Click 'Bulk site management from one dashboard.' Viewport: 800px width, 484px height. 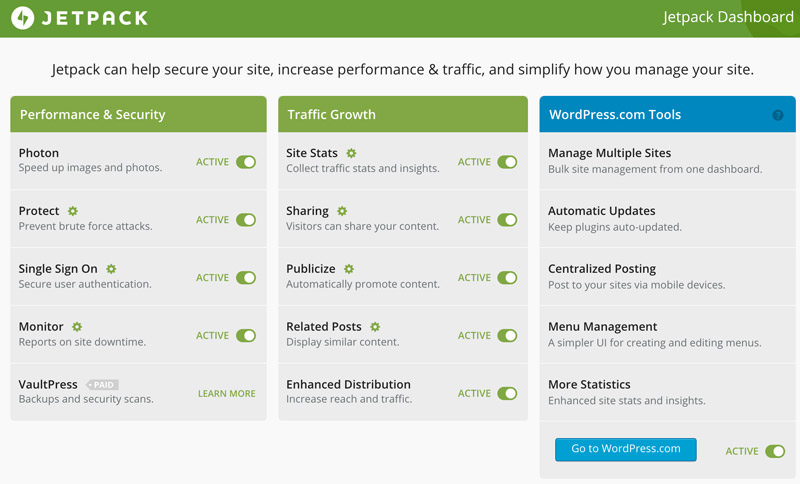[x=655, y=169]
